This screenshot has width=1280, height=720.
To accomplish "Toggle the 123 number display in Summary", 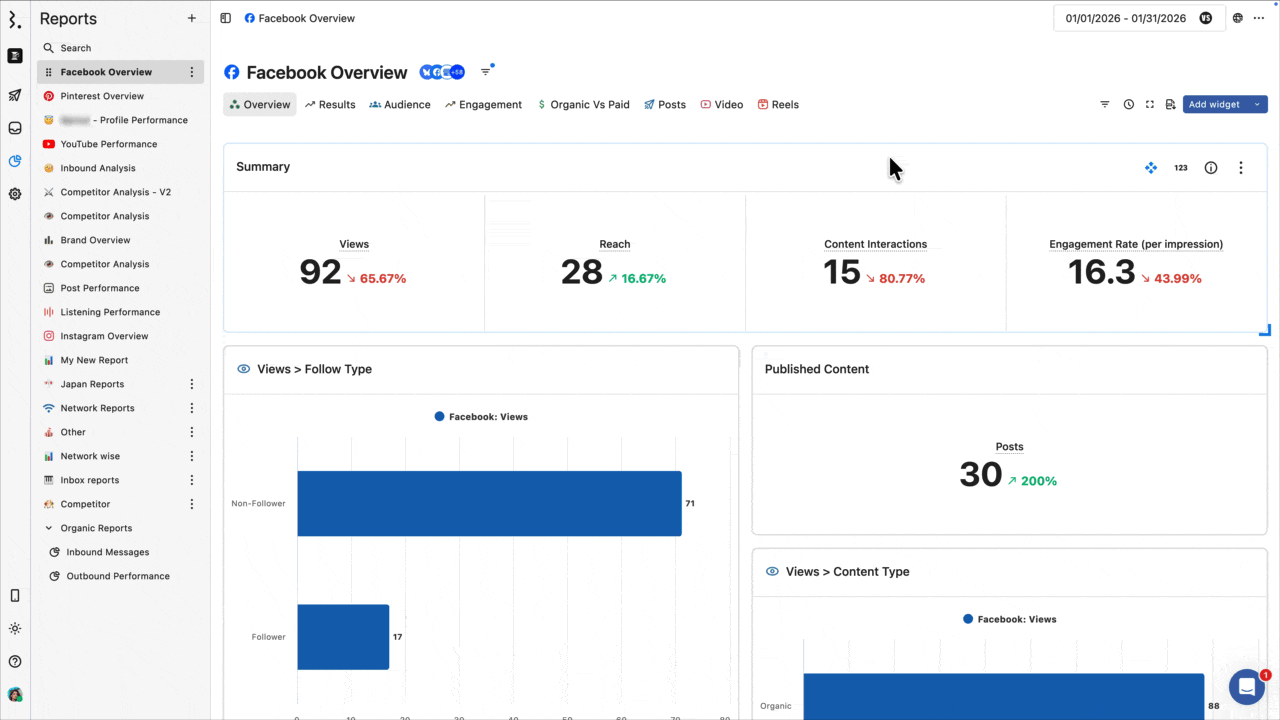I will pyautogui.click(x=1181, y=168).
